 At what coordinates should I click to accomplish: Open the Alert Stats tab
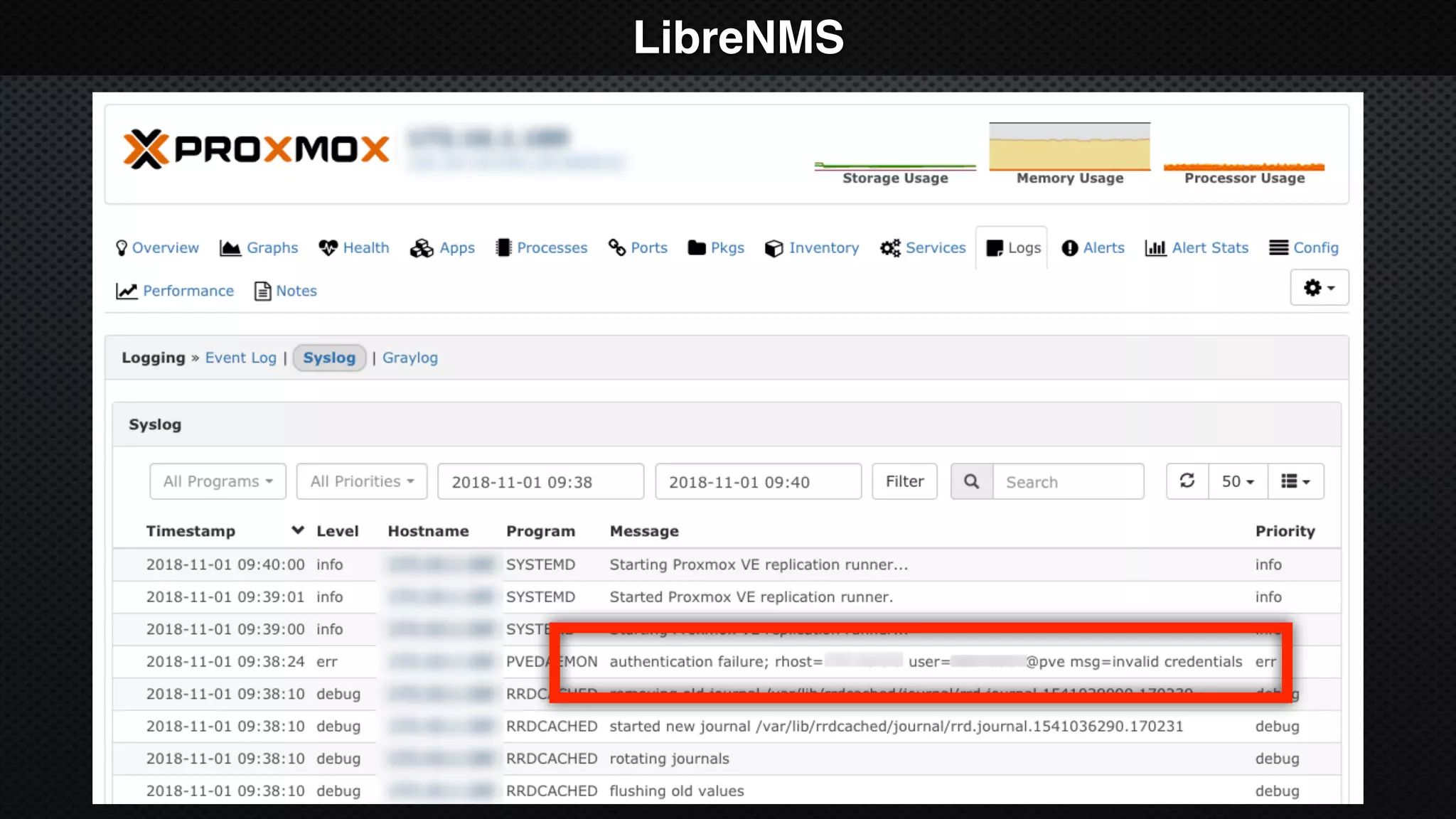click(1197, 247)
